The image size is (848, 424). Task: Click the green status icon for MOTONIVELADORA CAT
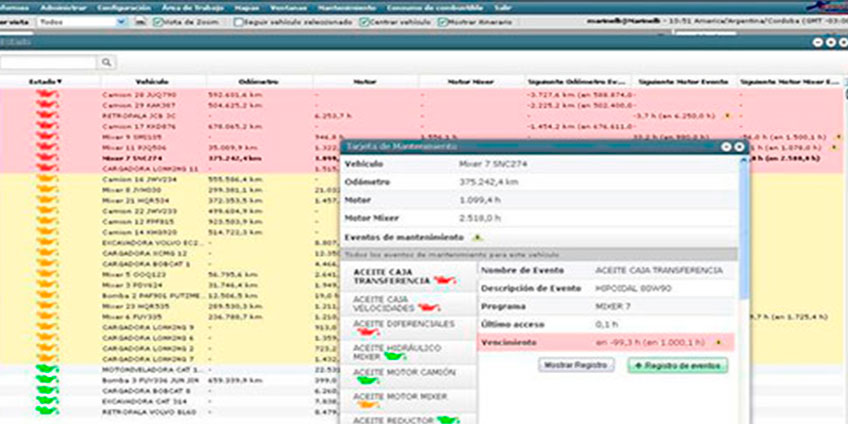pos(45,369)
